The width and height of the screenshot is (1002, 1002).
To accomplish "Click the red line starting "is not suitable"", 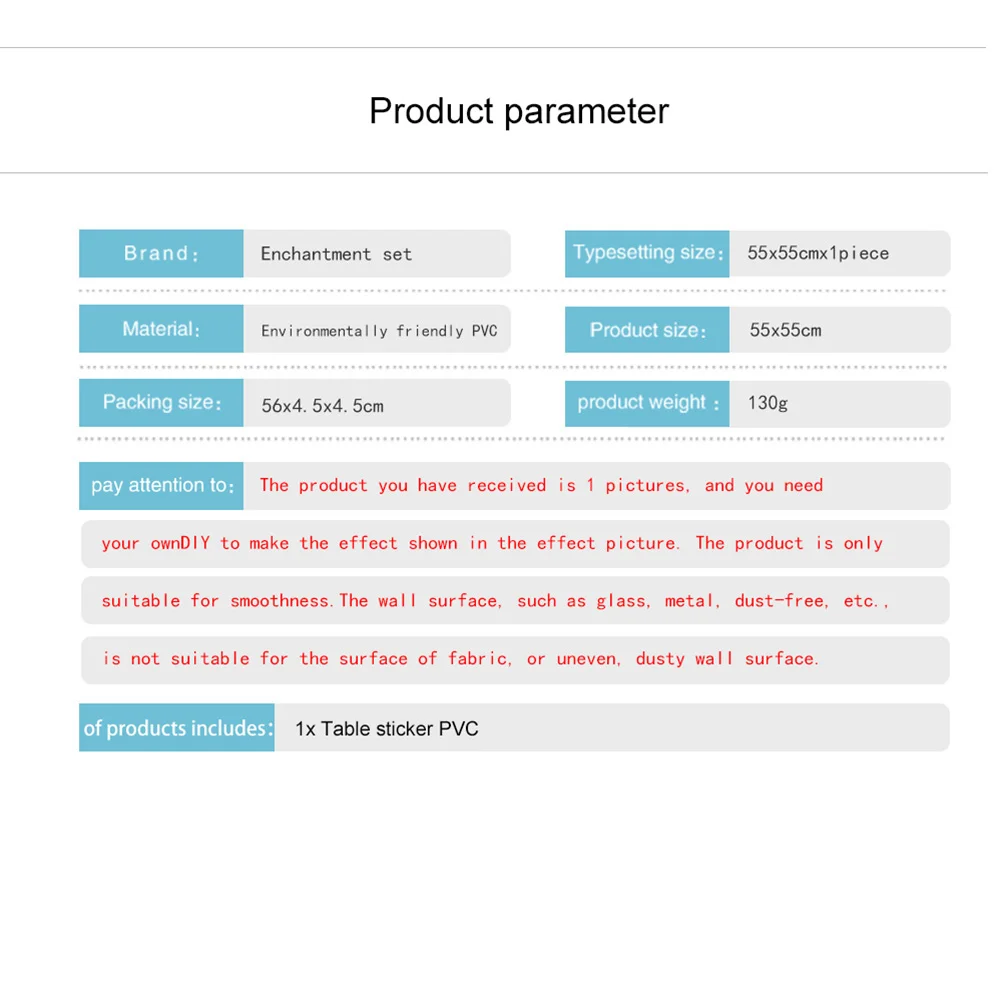I will [460, 659].
